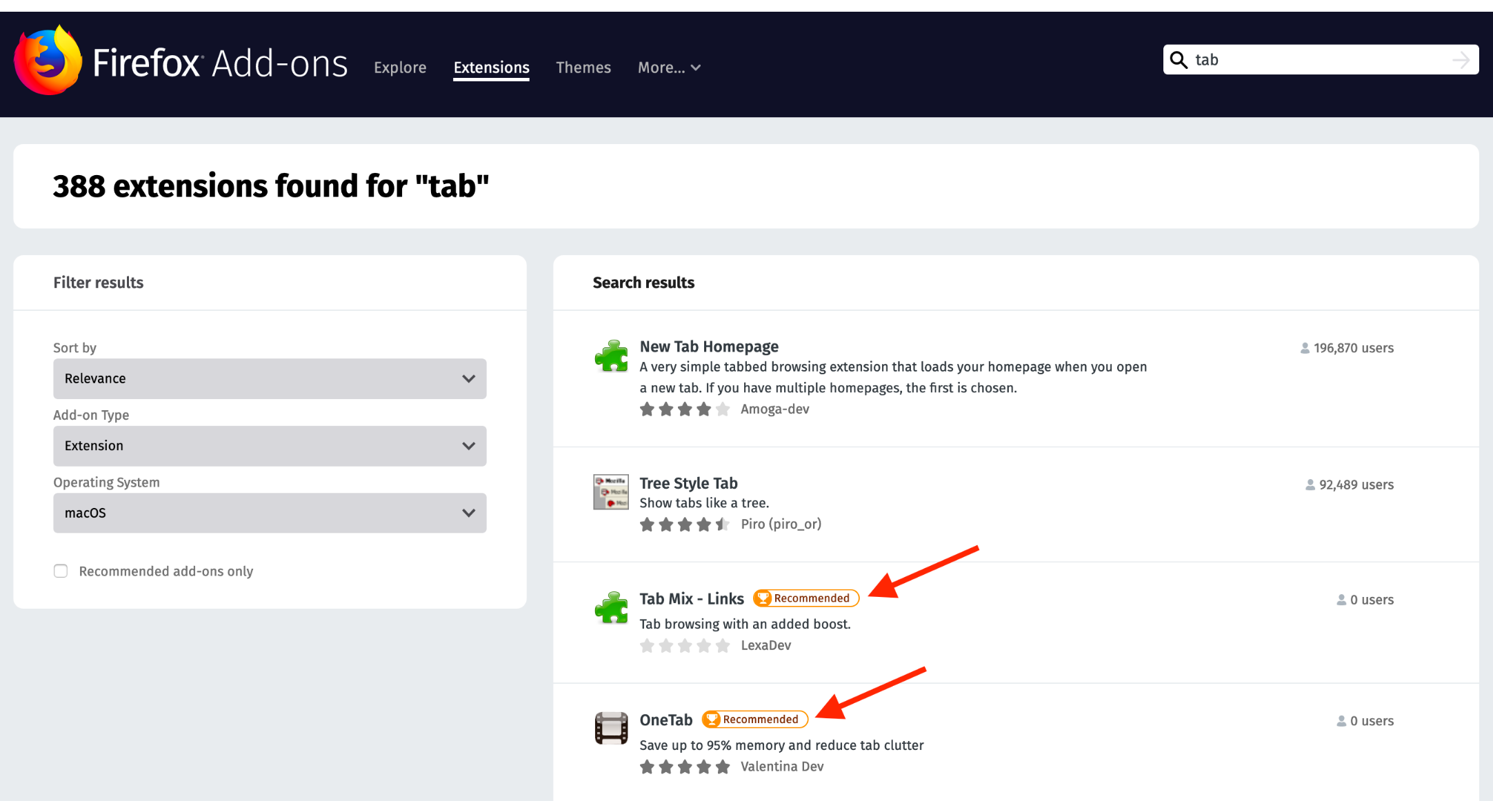The height and width of the screenshot is (812, 1493).
Task: Expand the Operating System macOS dropdown
Action: (269, 513)
